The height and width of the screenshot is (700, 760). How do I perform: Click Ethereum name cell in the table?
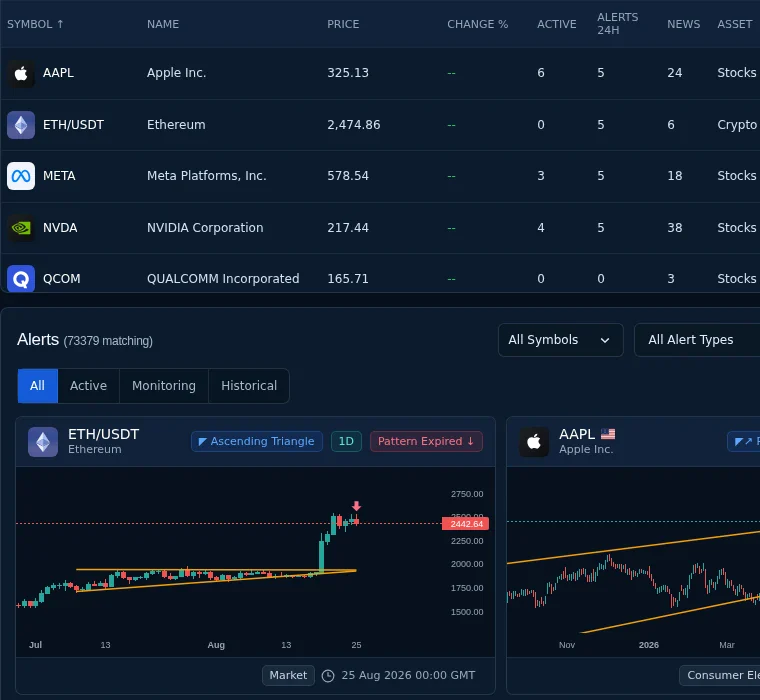pyautogui.click(x=176, y=125)
